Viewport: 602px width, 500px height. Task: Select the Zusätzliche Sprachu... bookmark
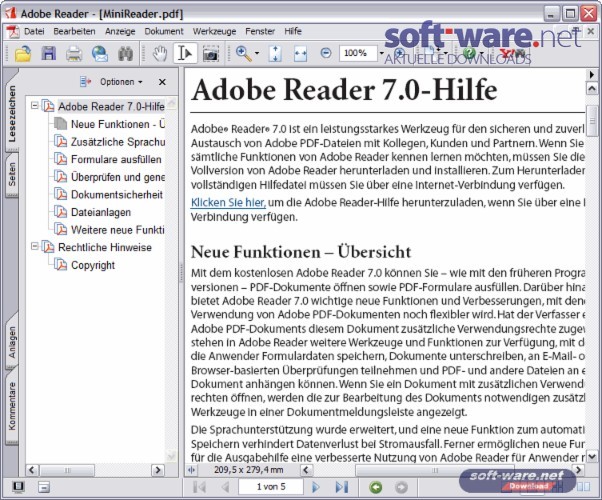117,142
